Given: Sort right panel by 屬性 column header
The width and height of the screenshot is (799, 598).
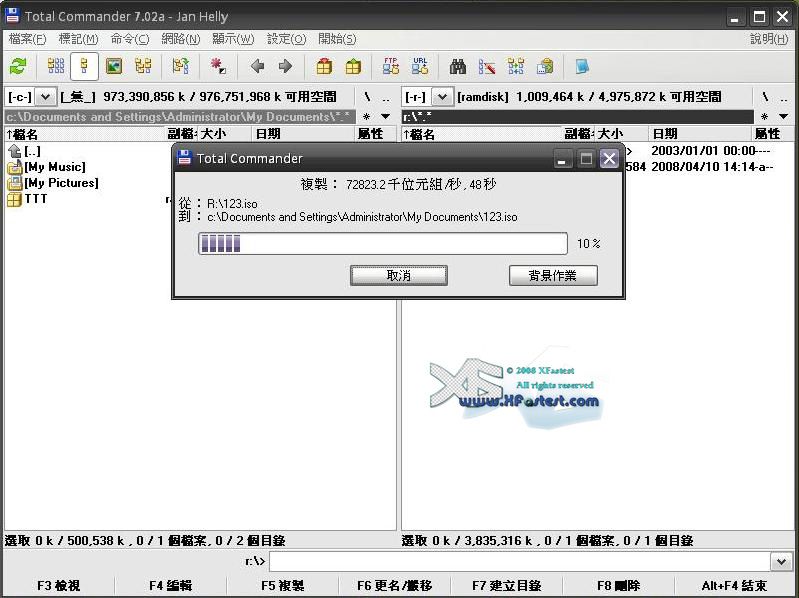Looking at the screenshot, I should click(771, 134).
